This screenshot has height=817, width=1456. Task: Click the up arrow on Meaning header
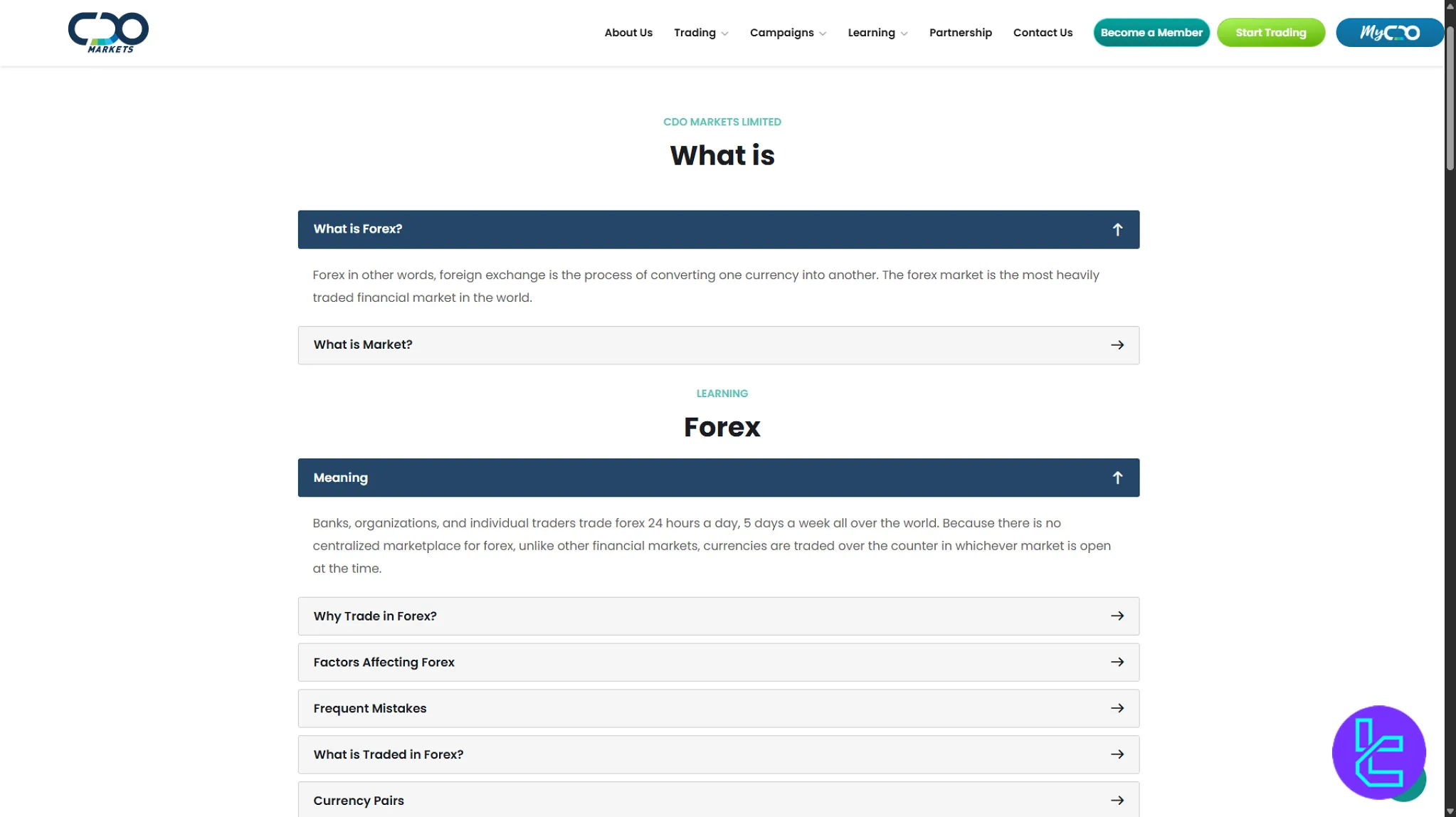pyautogui.click(x=1117, y=478)
